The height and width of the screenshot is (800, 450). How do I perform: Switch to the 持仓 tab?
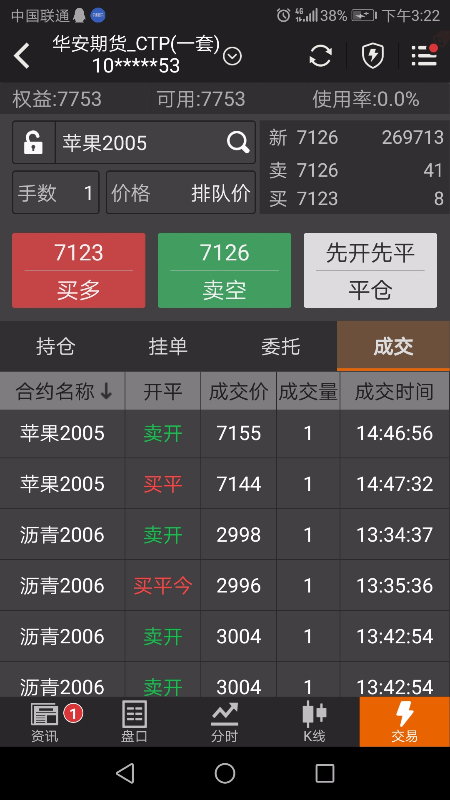coord(56,346)
